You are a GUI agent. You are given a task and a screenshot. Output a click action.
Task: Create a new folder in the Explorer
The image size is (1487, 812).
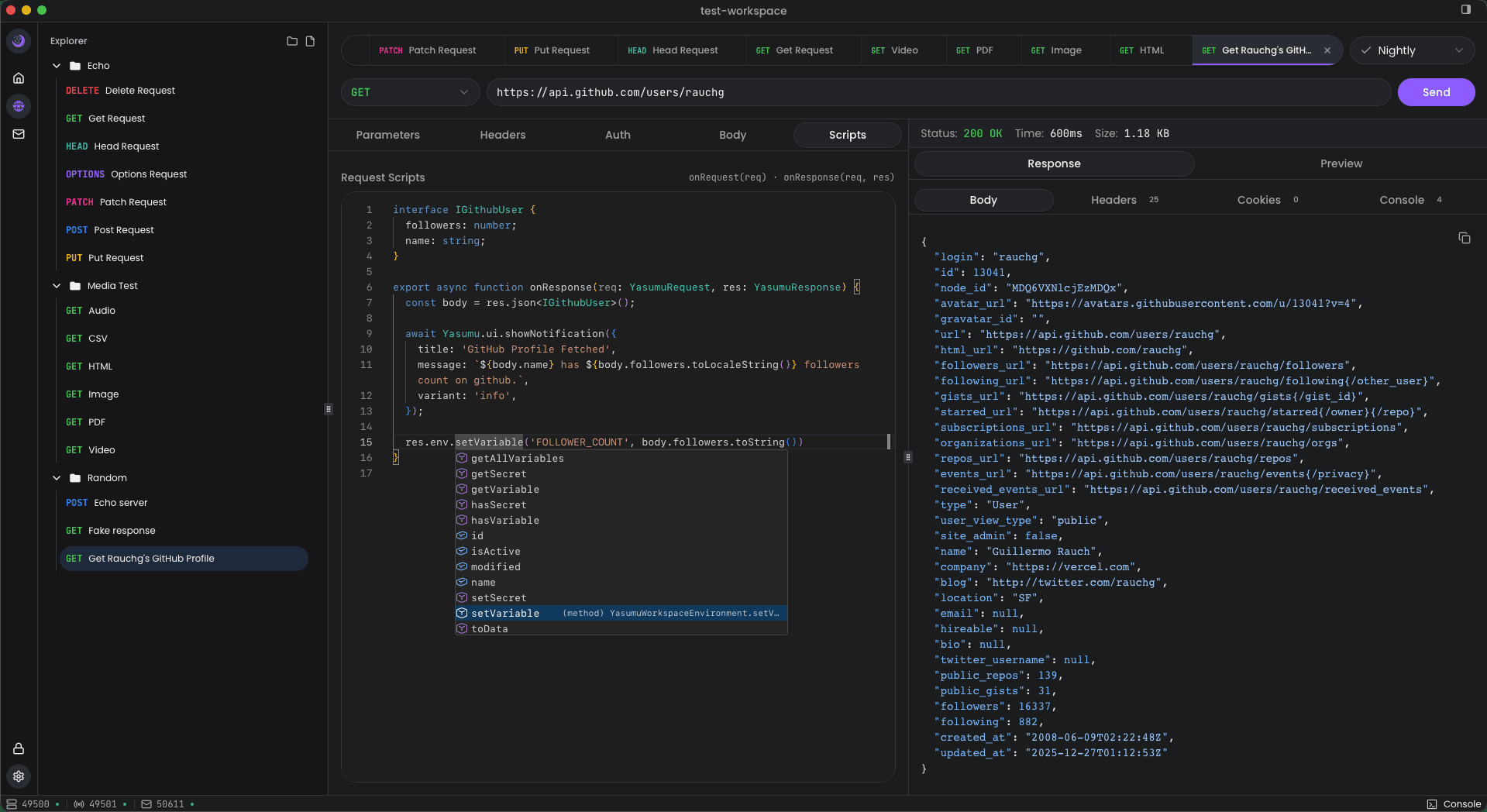tap(291, 41)
